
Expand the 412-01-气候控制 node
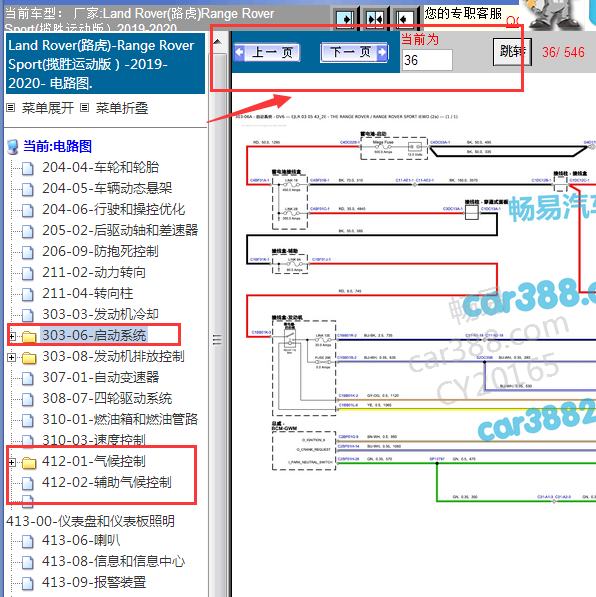(12, 463)
